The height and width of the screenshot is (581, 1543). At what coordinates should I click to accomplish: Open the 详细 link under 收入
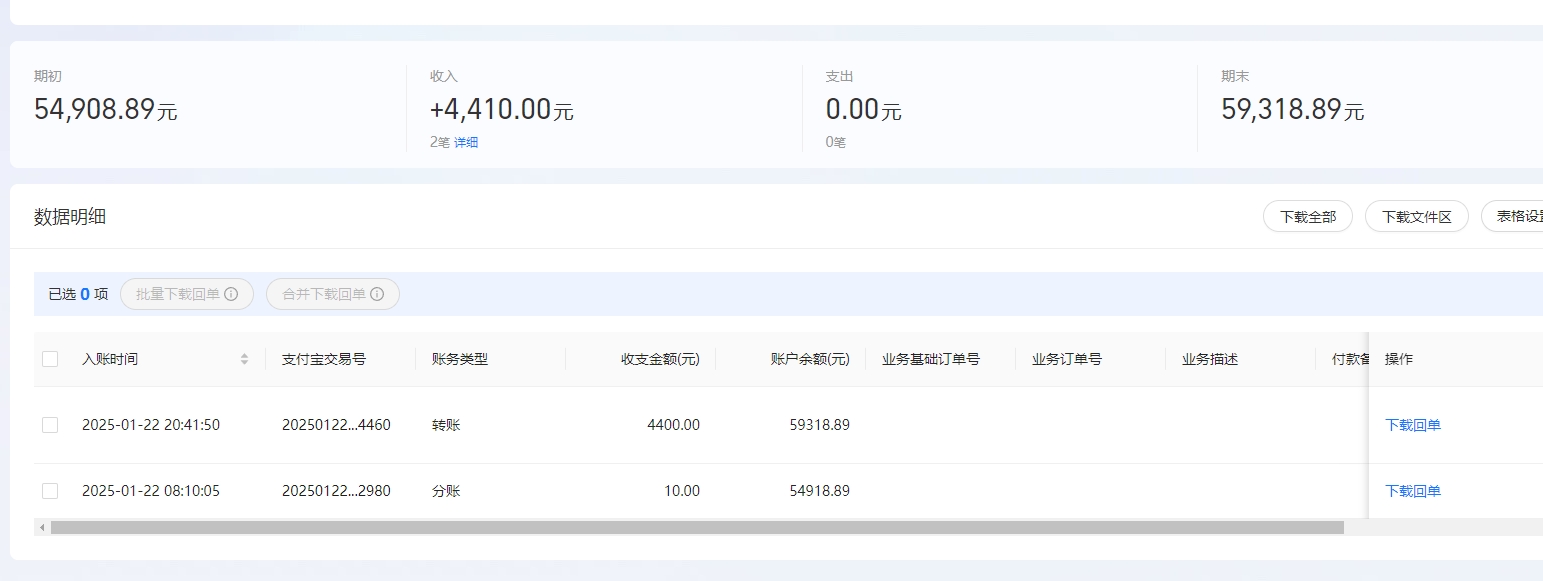466,142
